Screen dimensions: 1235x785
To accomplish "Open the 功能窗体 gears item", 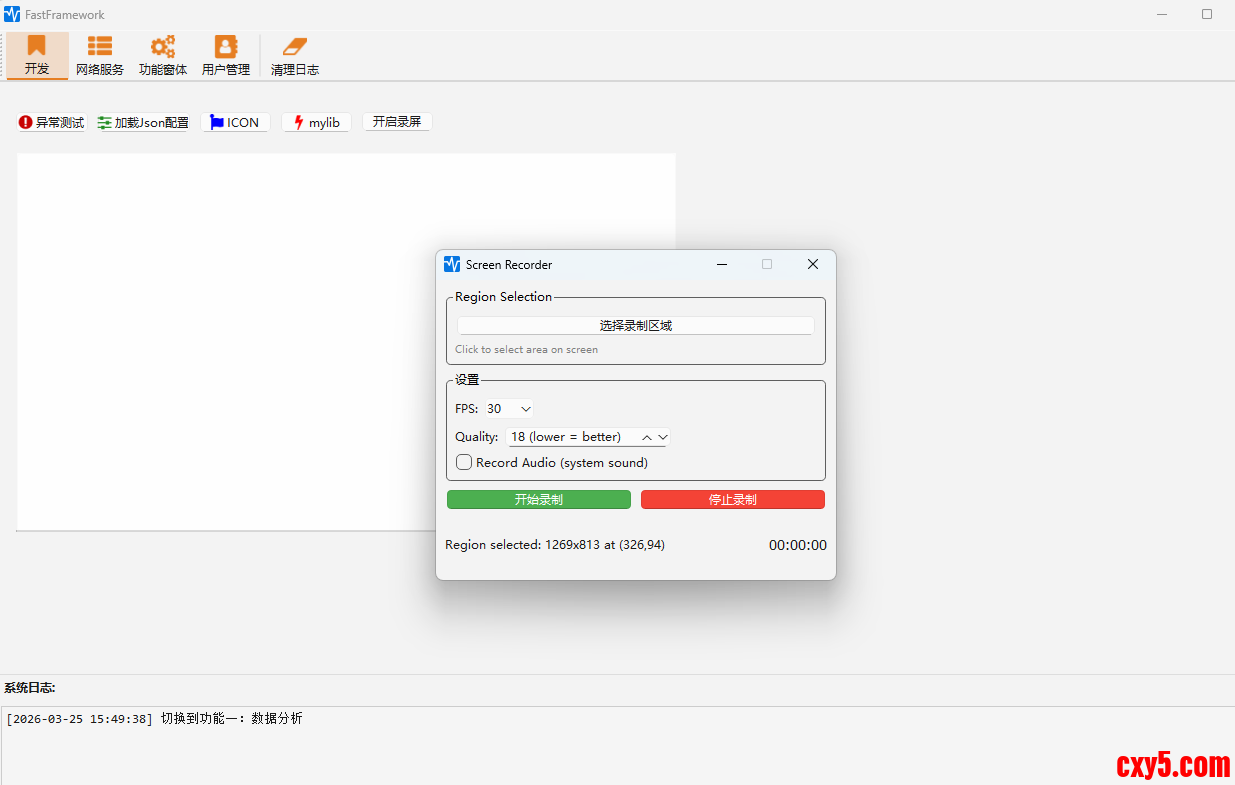I will point(163,56).
